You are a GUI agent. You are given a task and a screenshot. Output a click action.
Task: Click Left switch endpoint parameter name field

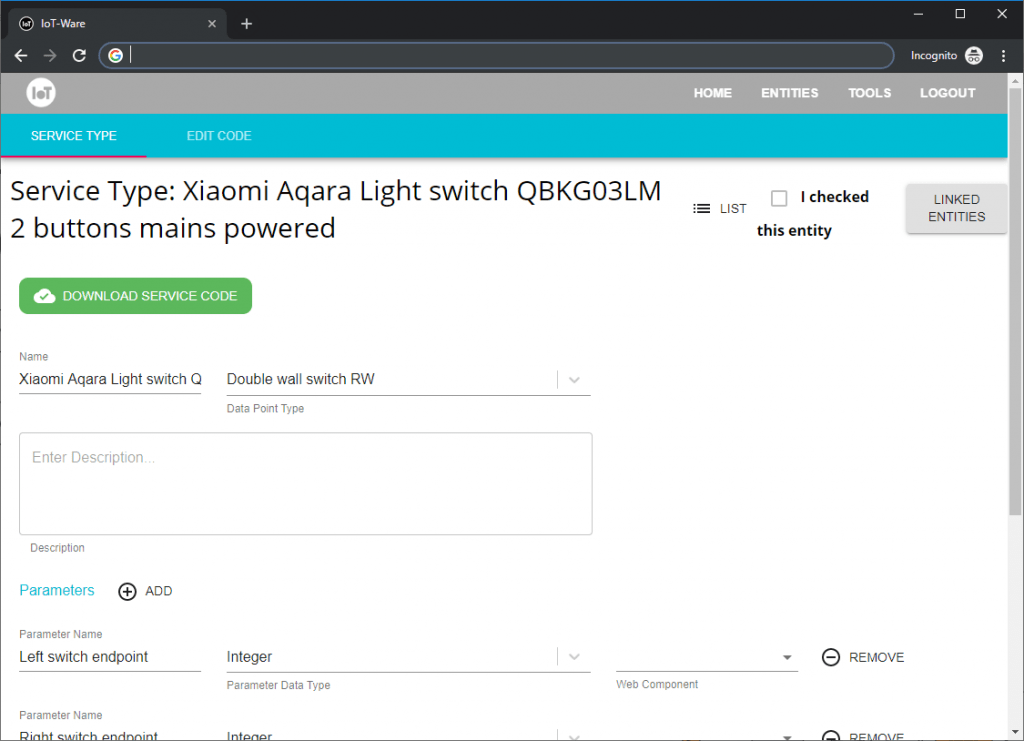click(x=110, y=657)
